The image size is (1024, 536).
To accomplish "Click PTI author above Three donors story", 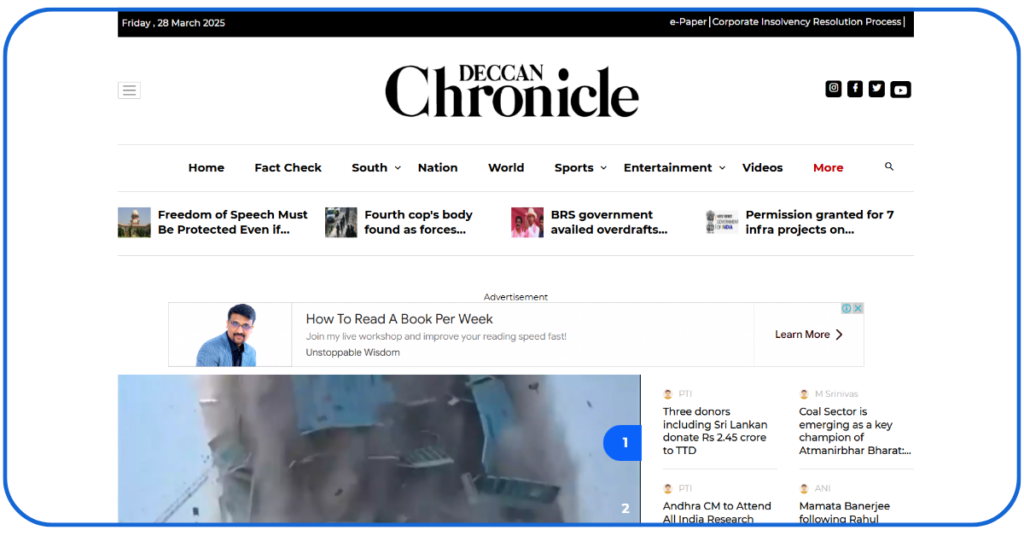I will [x=685, y=394].
